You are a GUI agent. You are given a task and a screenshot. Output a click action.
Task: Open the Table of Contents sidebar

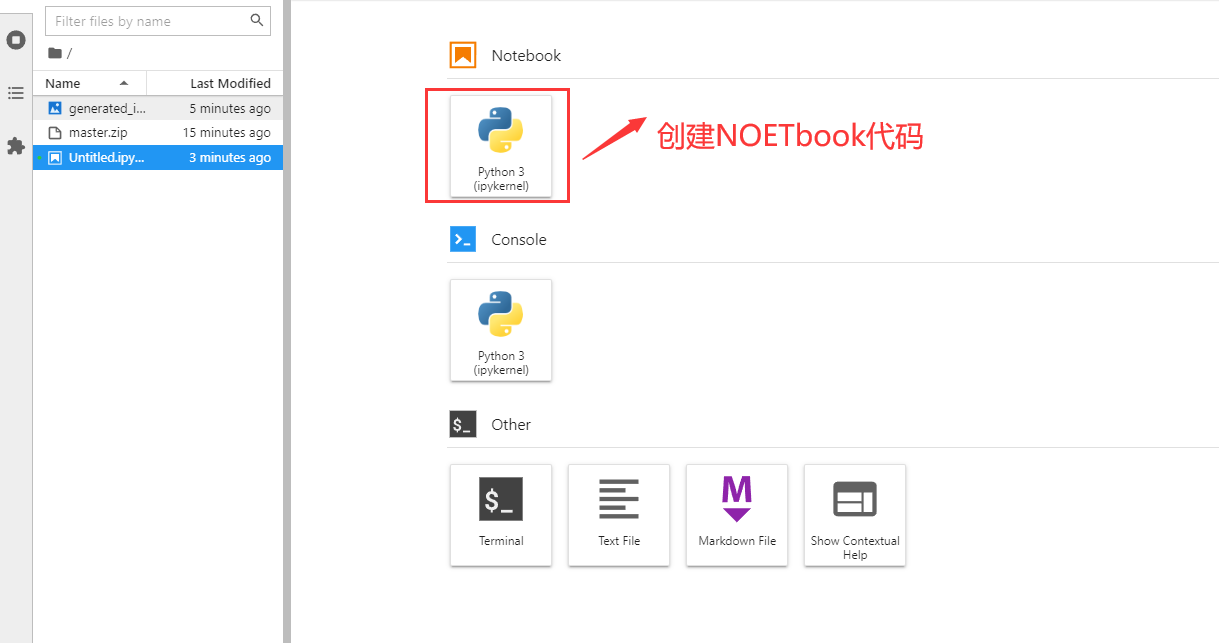tap(15, 93)
